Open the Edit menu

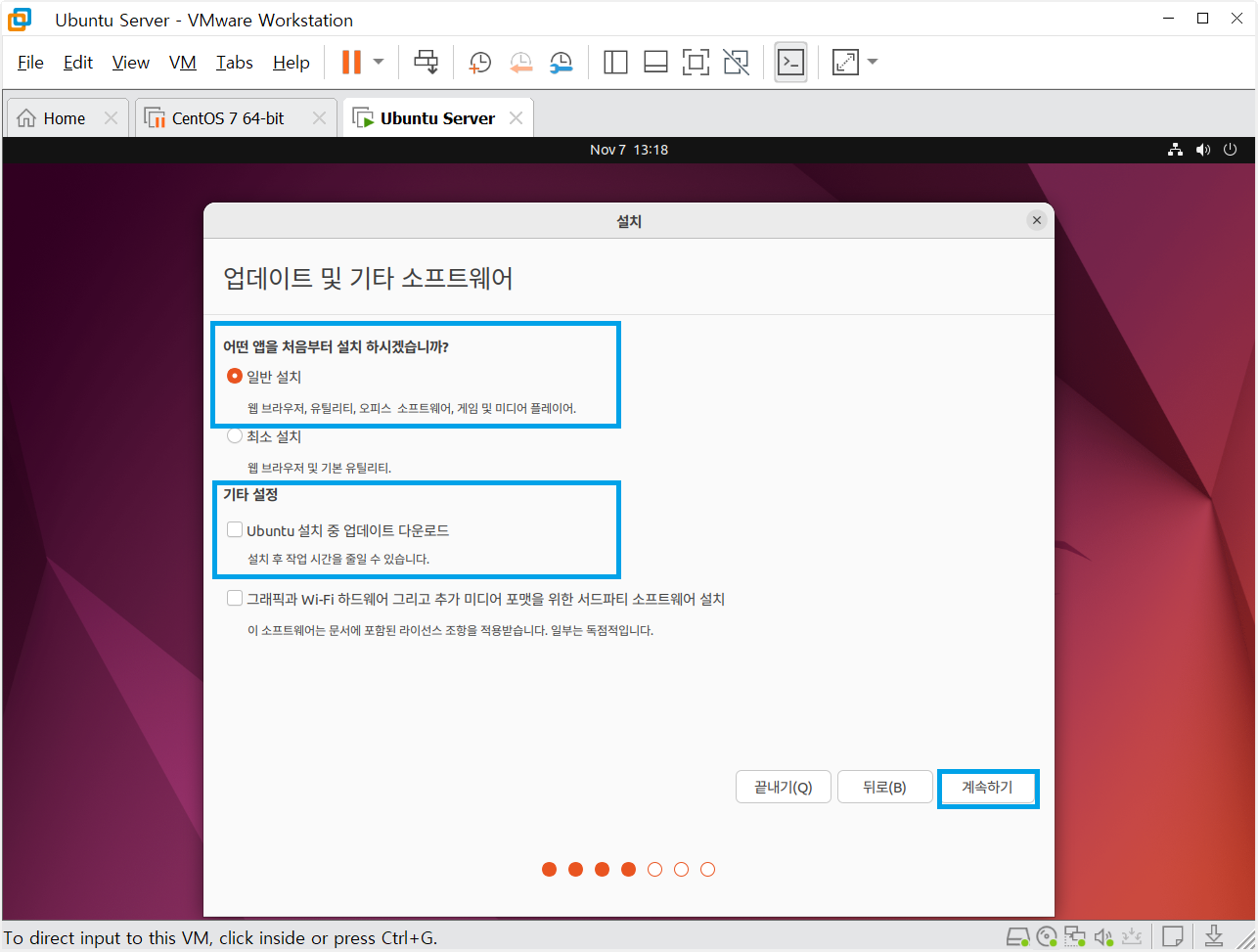click(x=78, y=63)
